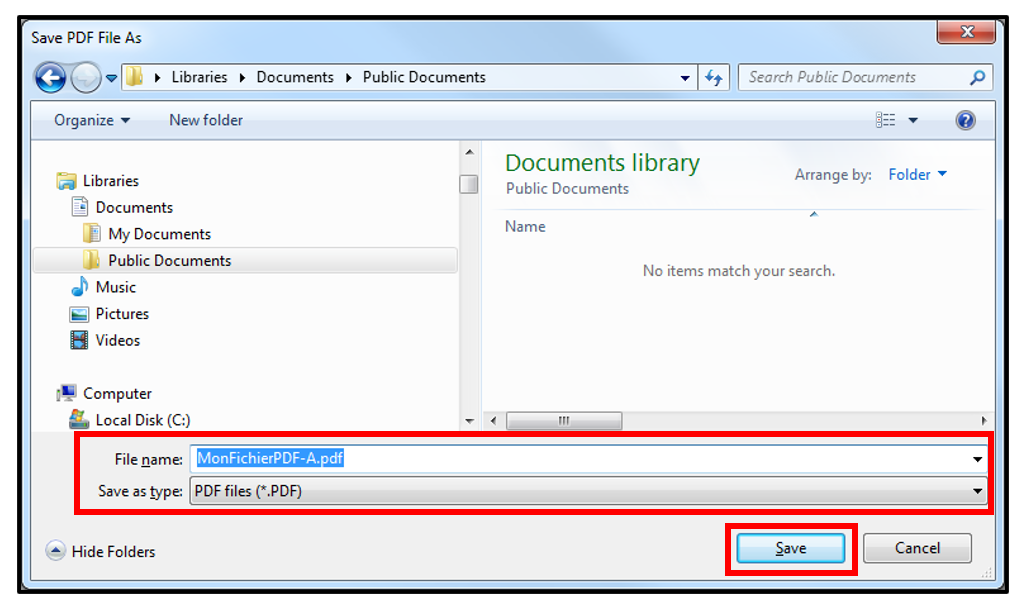Click the Back navigation arrow button
Image resolution: width=1025 pixels, height=608 pixels.
tap(50, 77)
